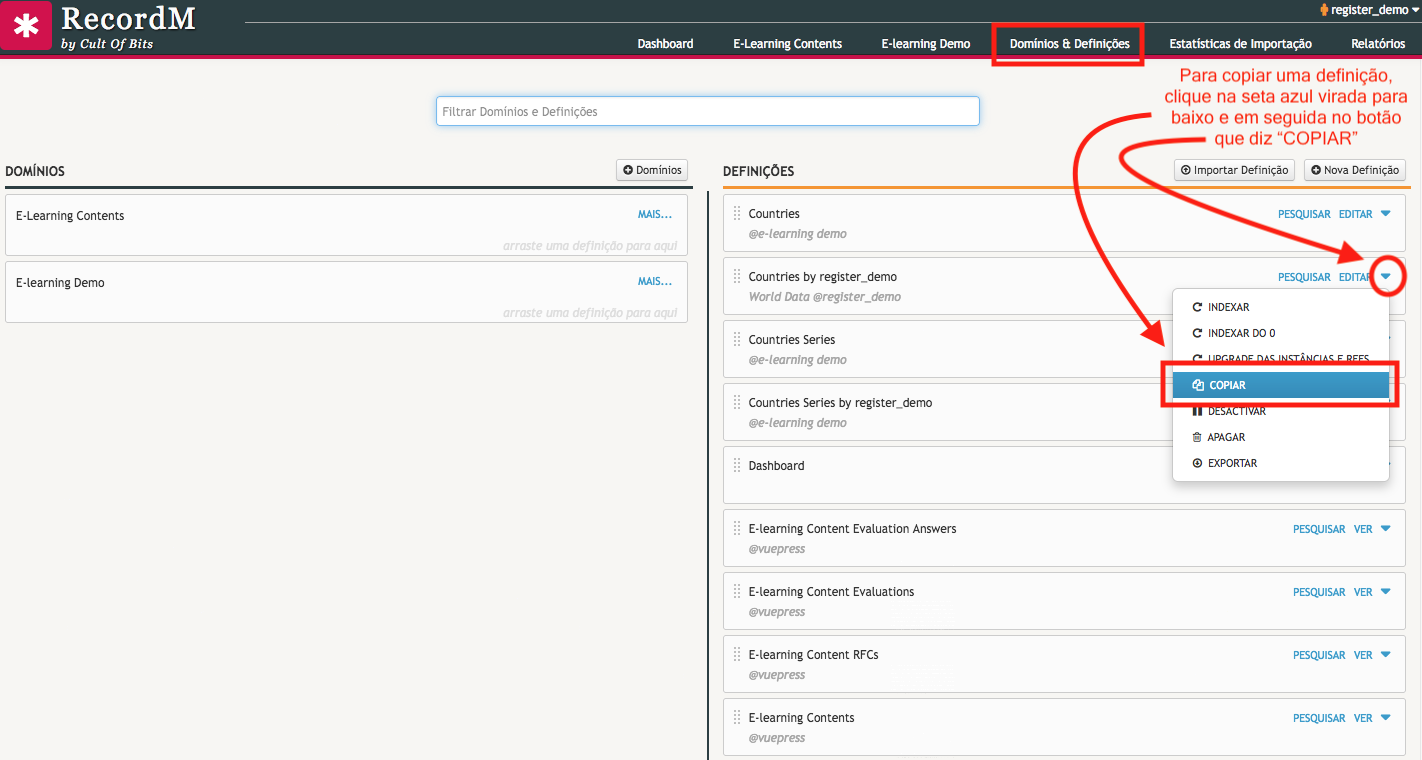
Task: Click the "Countries Series by register_demo" definition name
Action: pyautogui.click(x=840, y=403)
